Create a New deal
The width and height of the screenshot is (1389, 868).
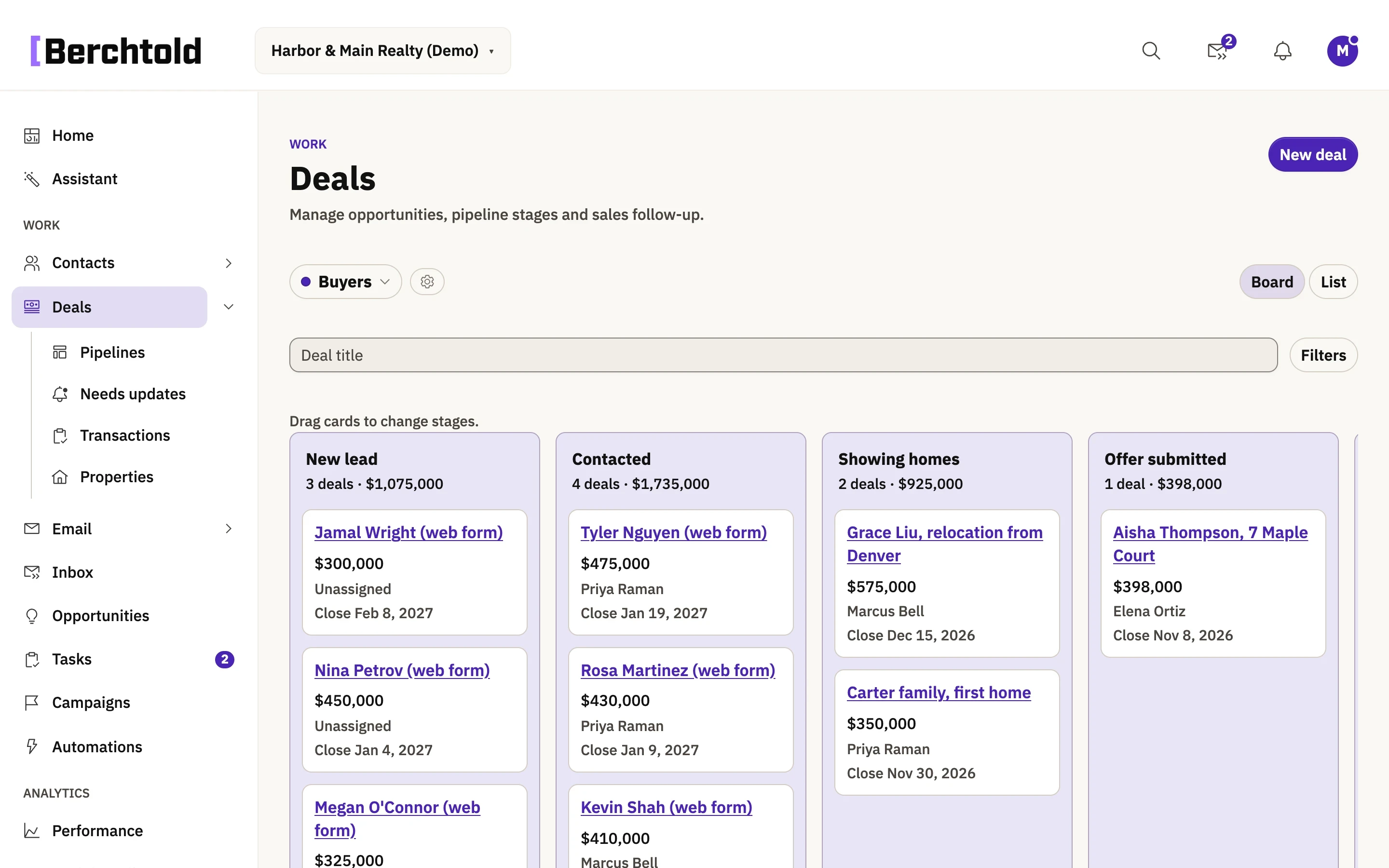(1313, 154)
